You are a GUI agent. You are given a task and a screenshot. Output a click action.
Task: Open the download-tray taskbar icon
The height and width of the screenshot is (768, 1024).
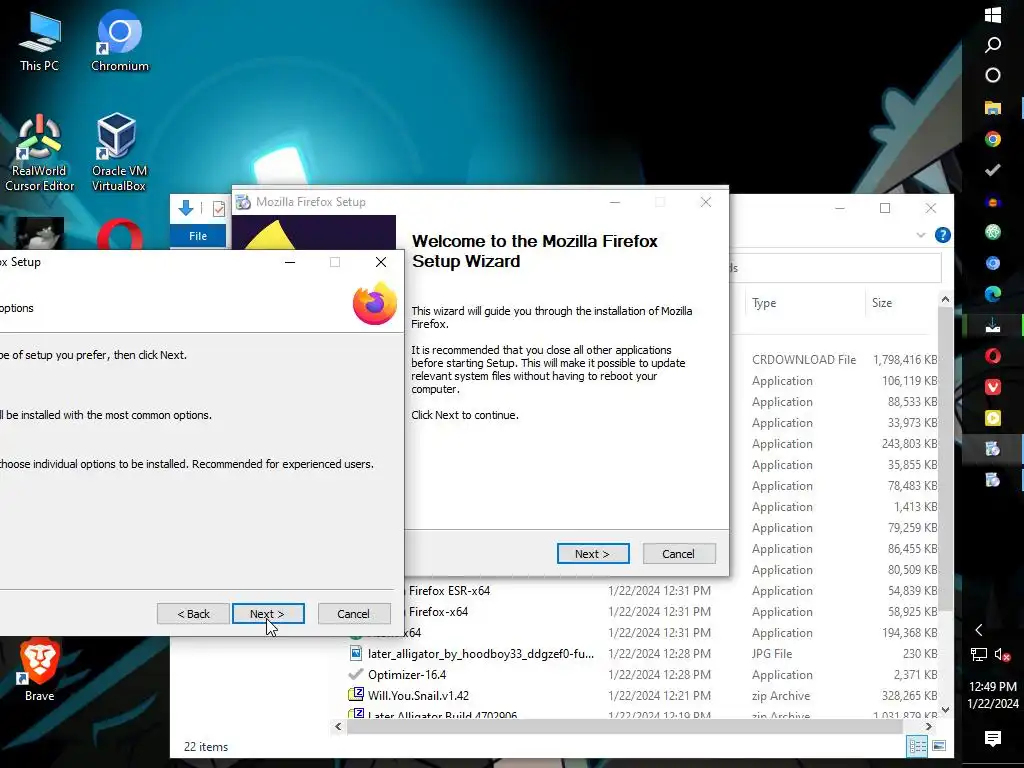point(993,325)
